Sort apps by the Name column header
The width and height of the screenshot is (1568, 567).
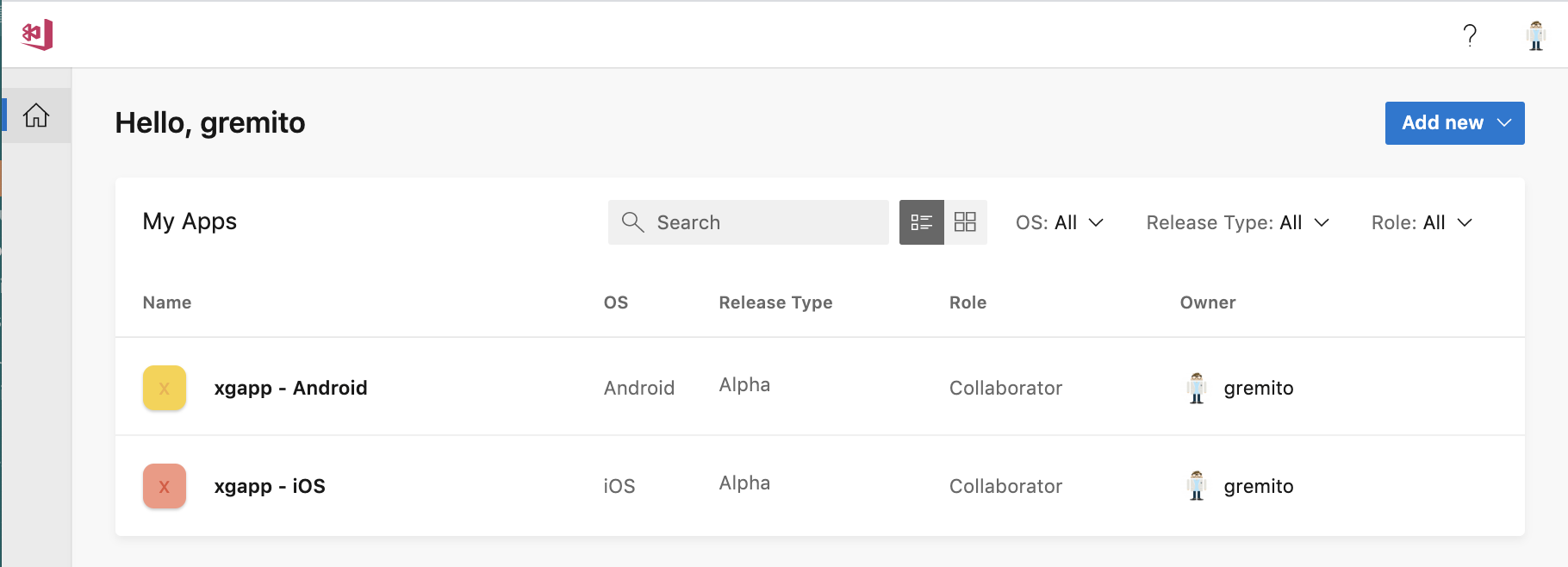[167, 302]
